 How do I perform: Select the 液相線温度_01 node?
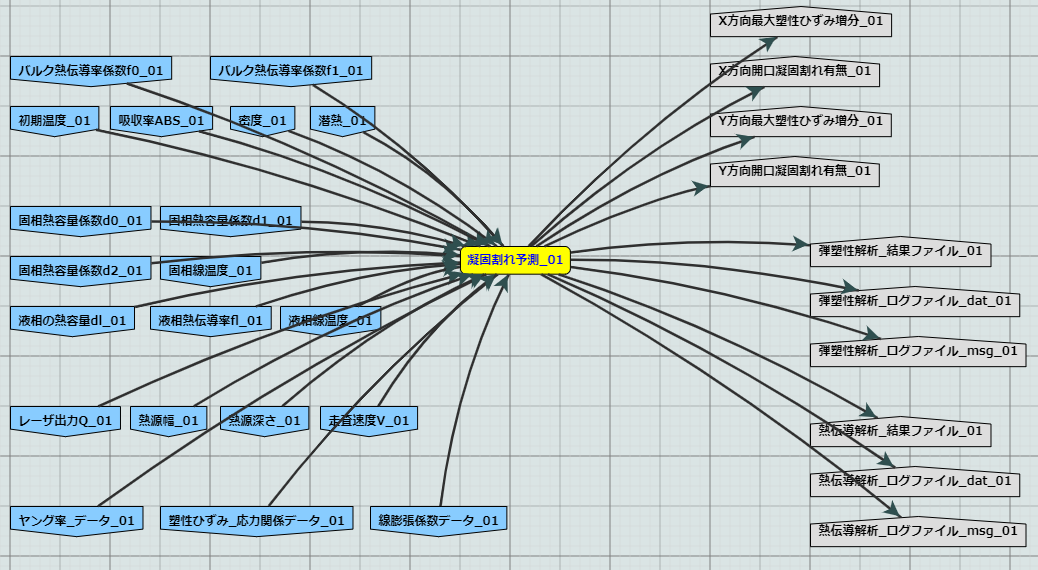click(x=330, y=321)
